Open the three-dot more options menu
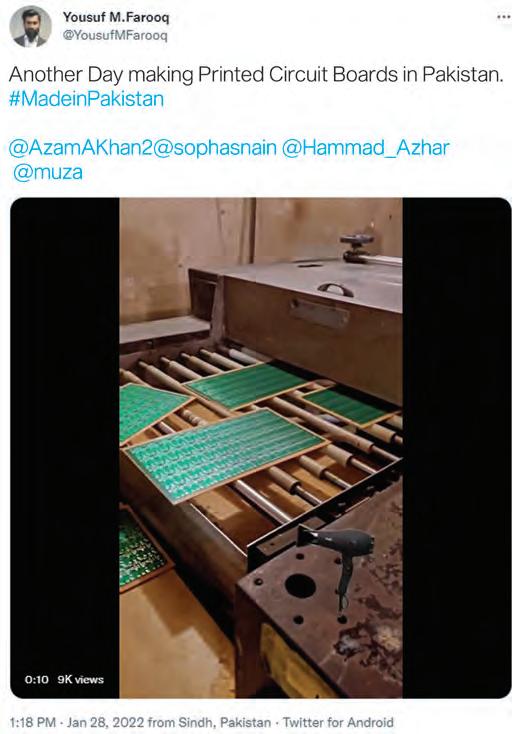Viewport: 527px width, 734px height. (x=504, y=17)
